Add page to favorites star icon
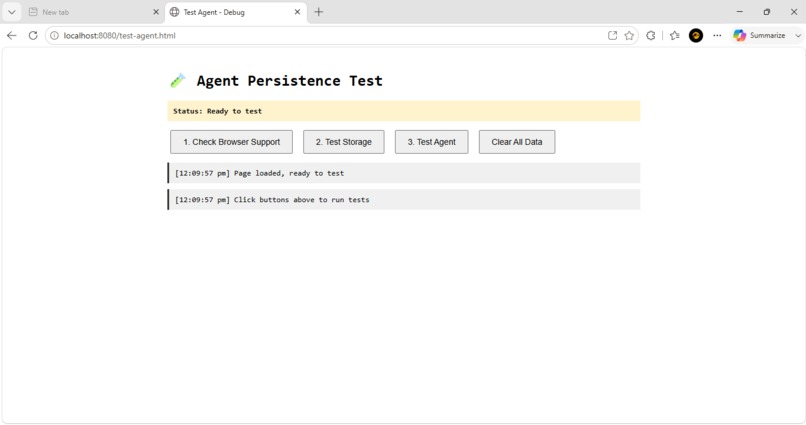The image size is (806, 425). pos(629,35)
